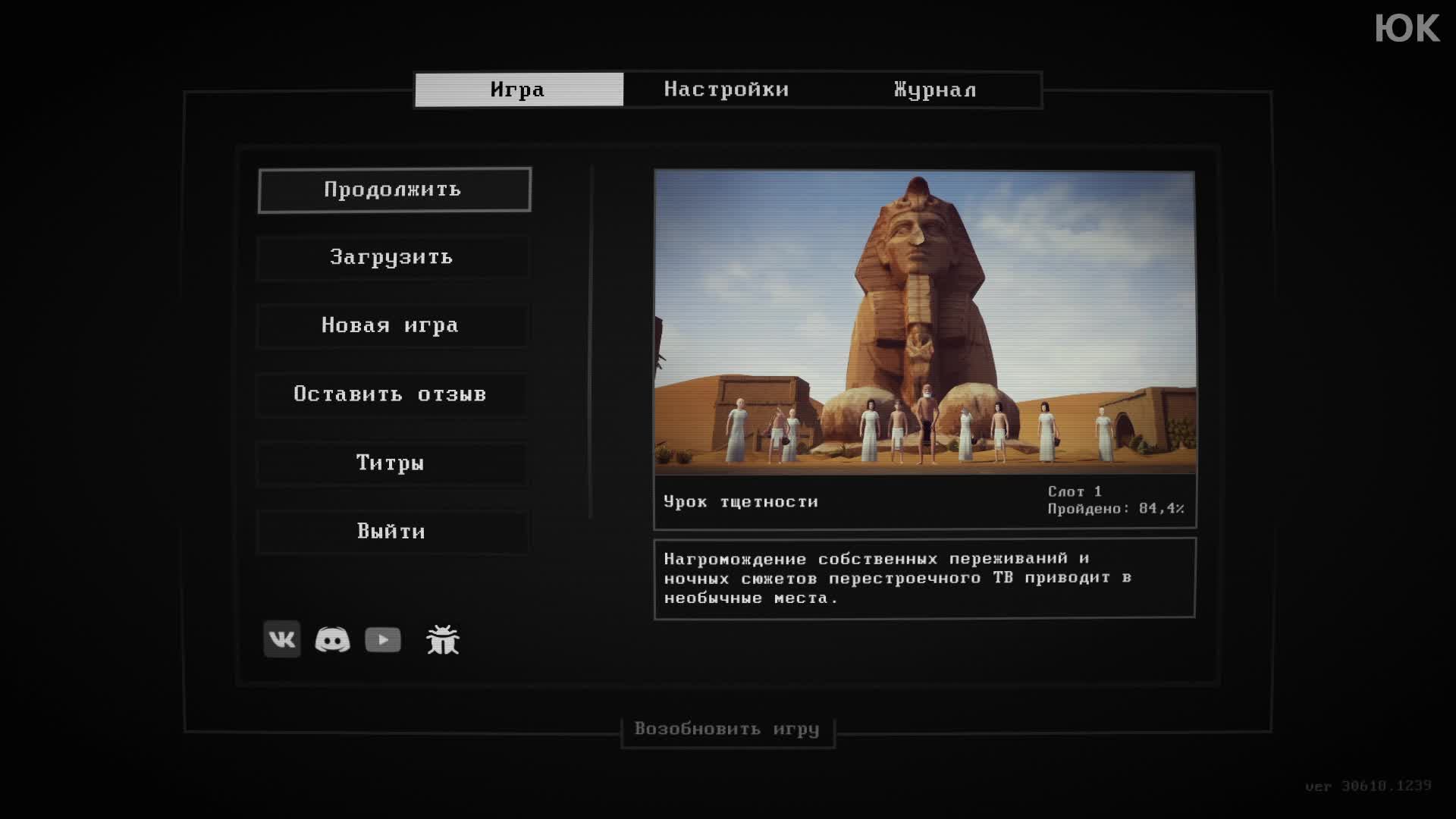The width and height of the screenshot is (1456, 819).
Task: Click the save description text box
Action: click(x=924, y=579)
